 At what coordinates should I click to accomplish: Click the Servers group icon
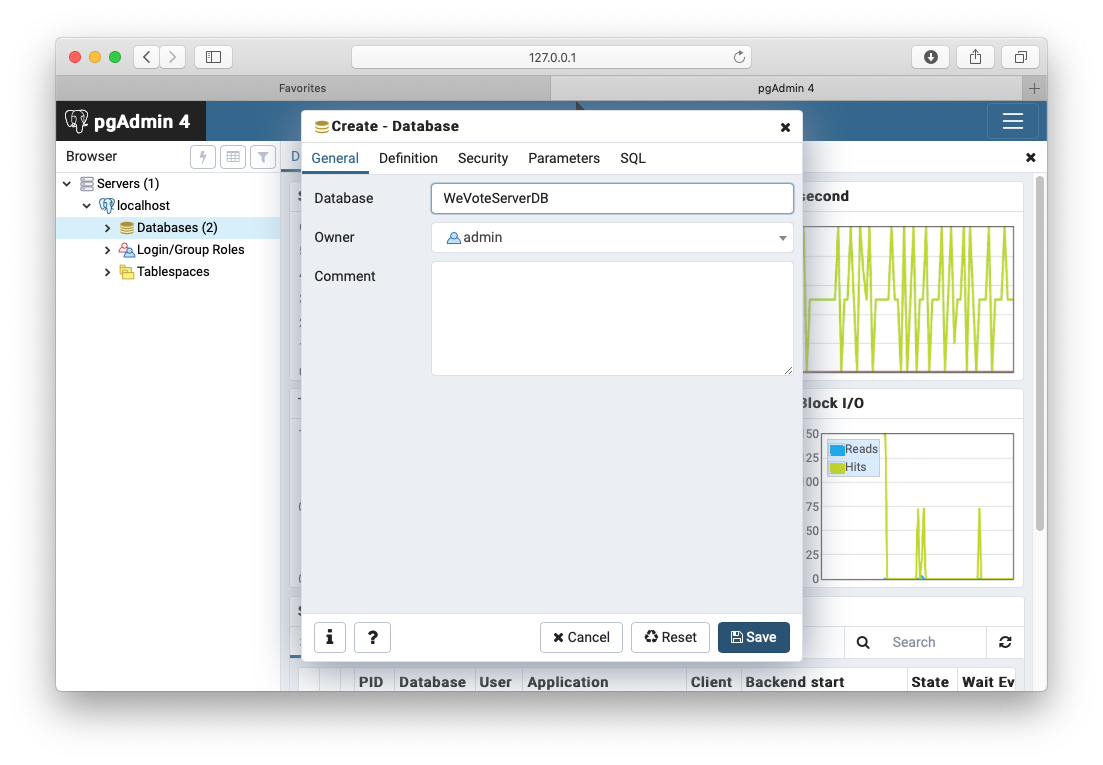[87, 184]
